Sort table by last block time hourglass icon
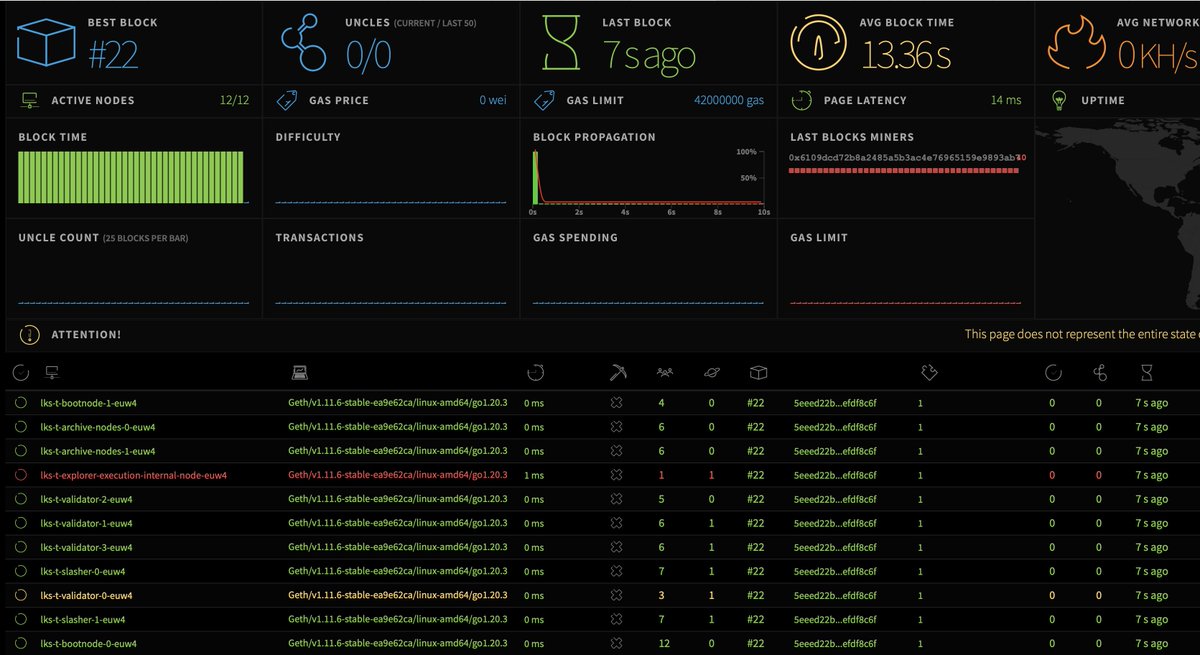 point(1146,373)
